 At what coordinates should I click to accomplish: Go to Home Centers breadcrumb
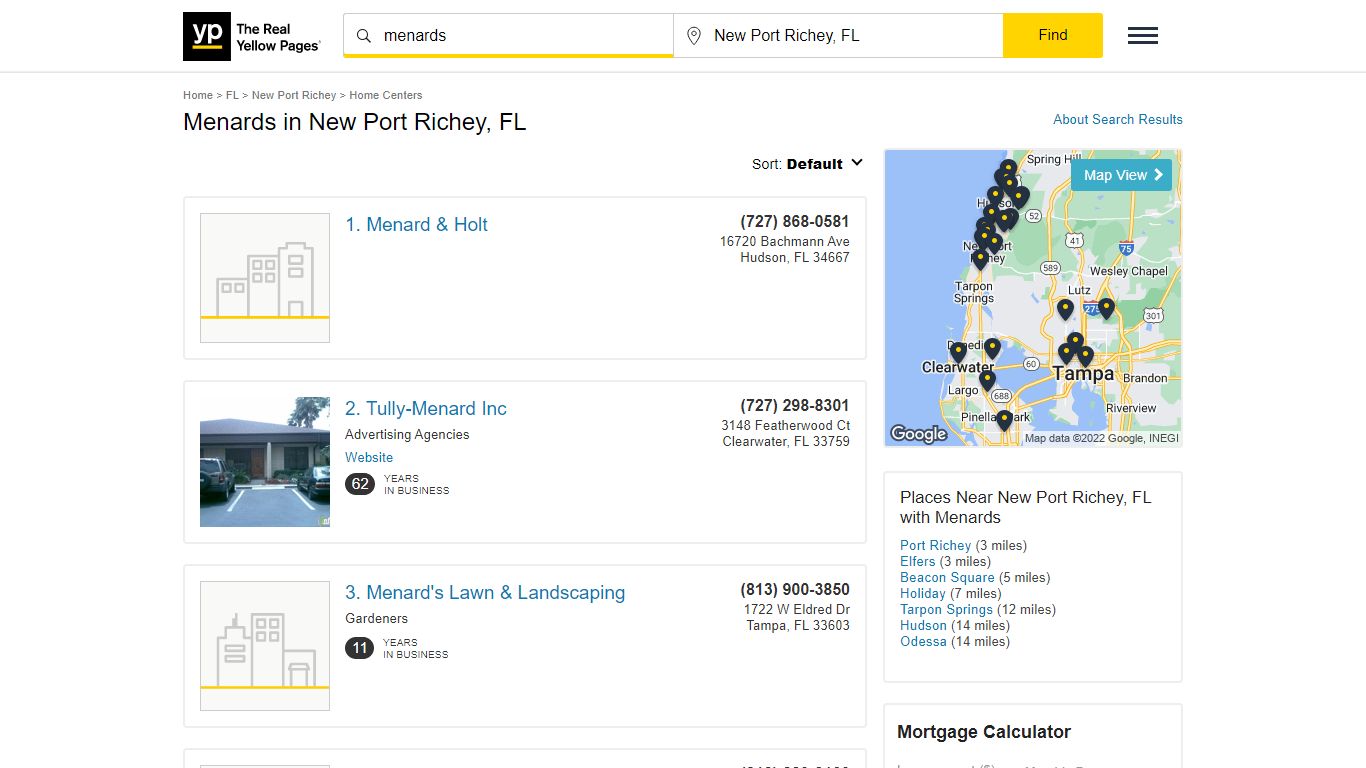tap(386, 95)
